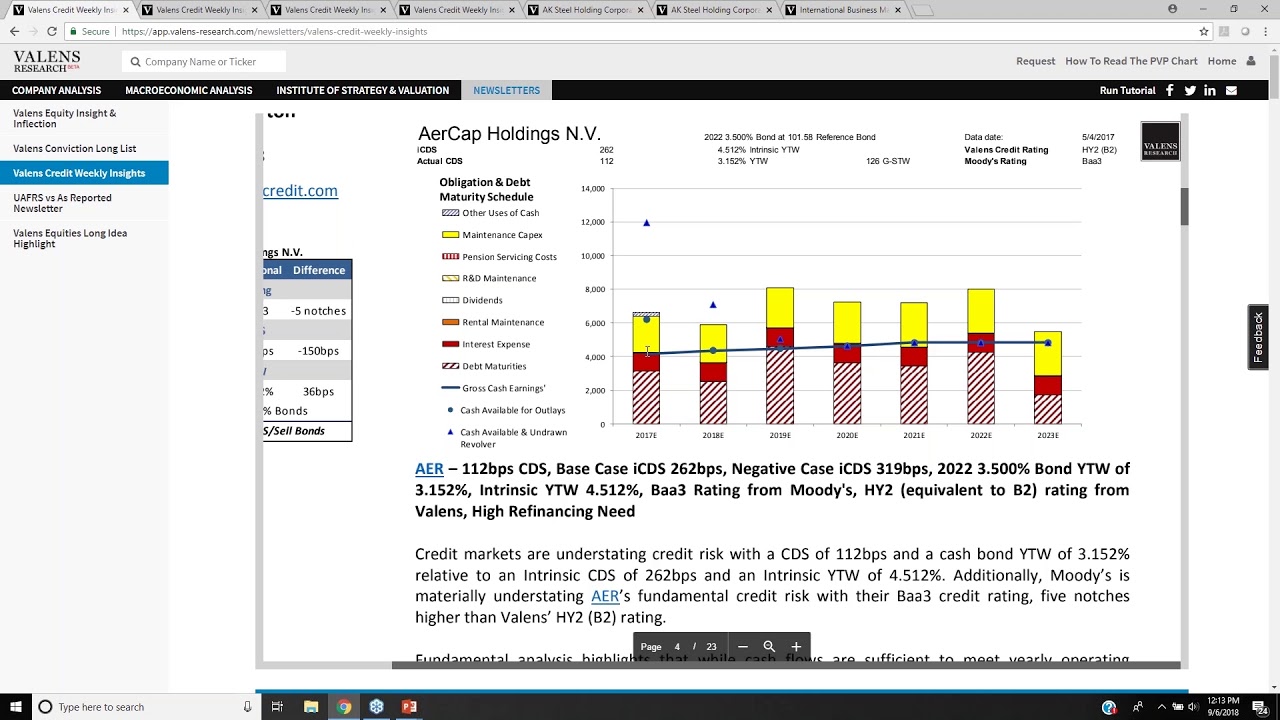Click the Request link
Image resolution: width=1280 pixels, height=720 pixels.
(1036, 61)
